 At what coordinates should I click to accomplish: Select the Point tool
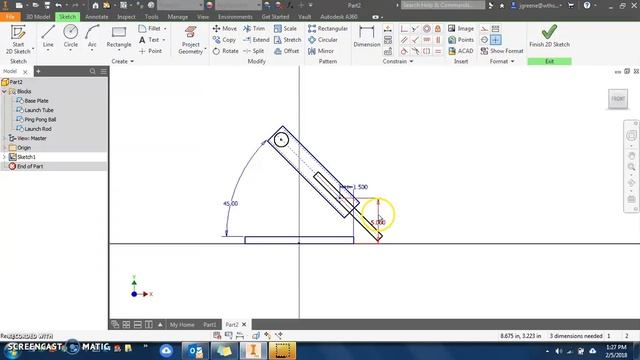(x=151, y=51)
